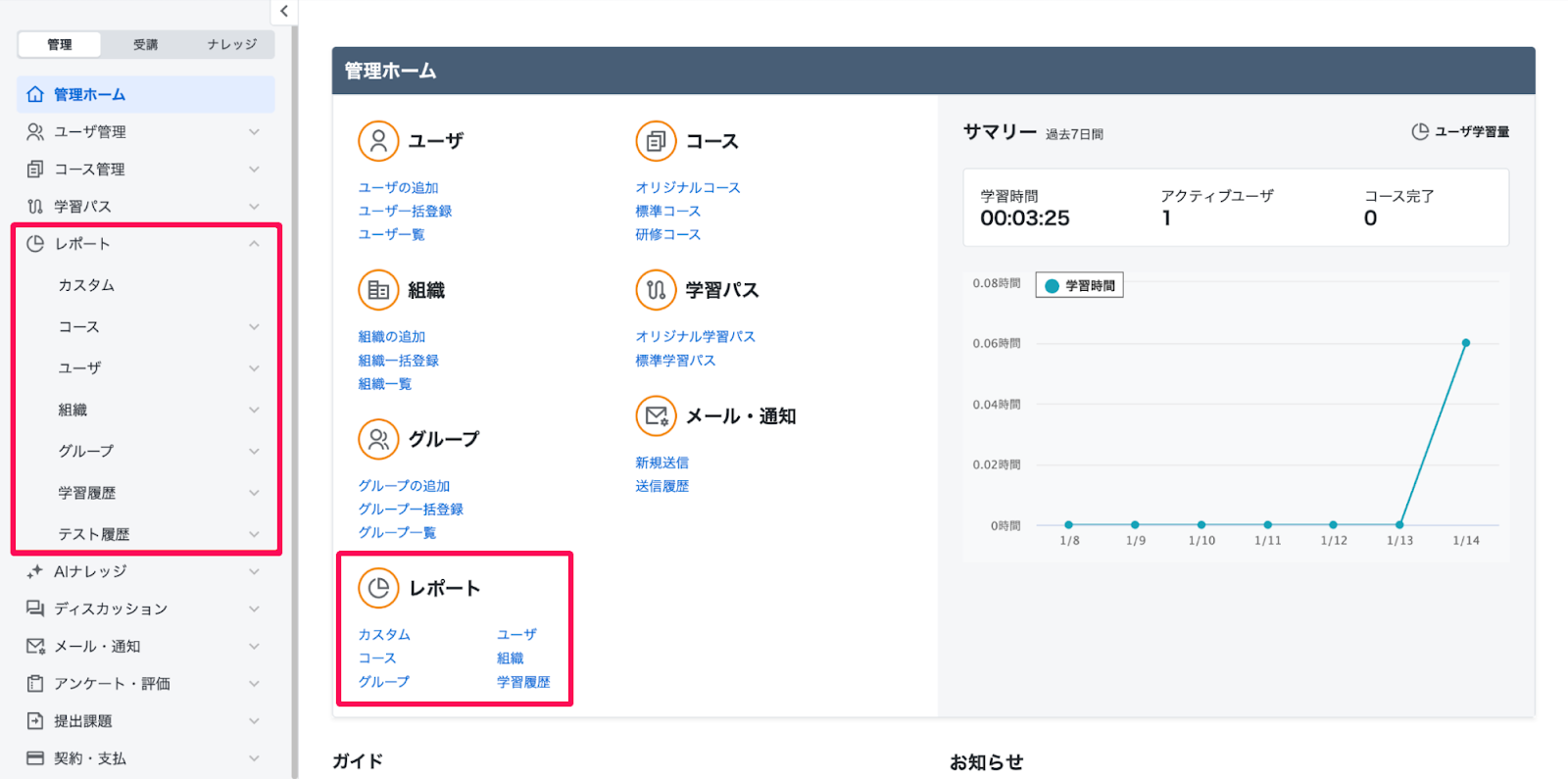
Task: Switch to the ナレッジ tab
Action: 232,44
